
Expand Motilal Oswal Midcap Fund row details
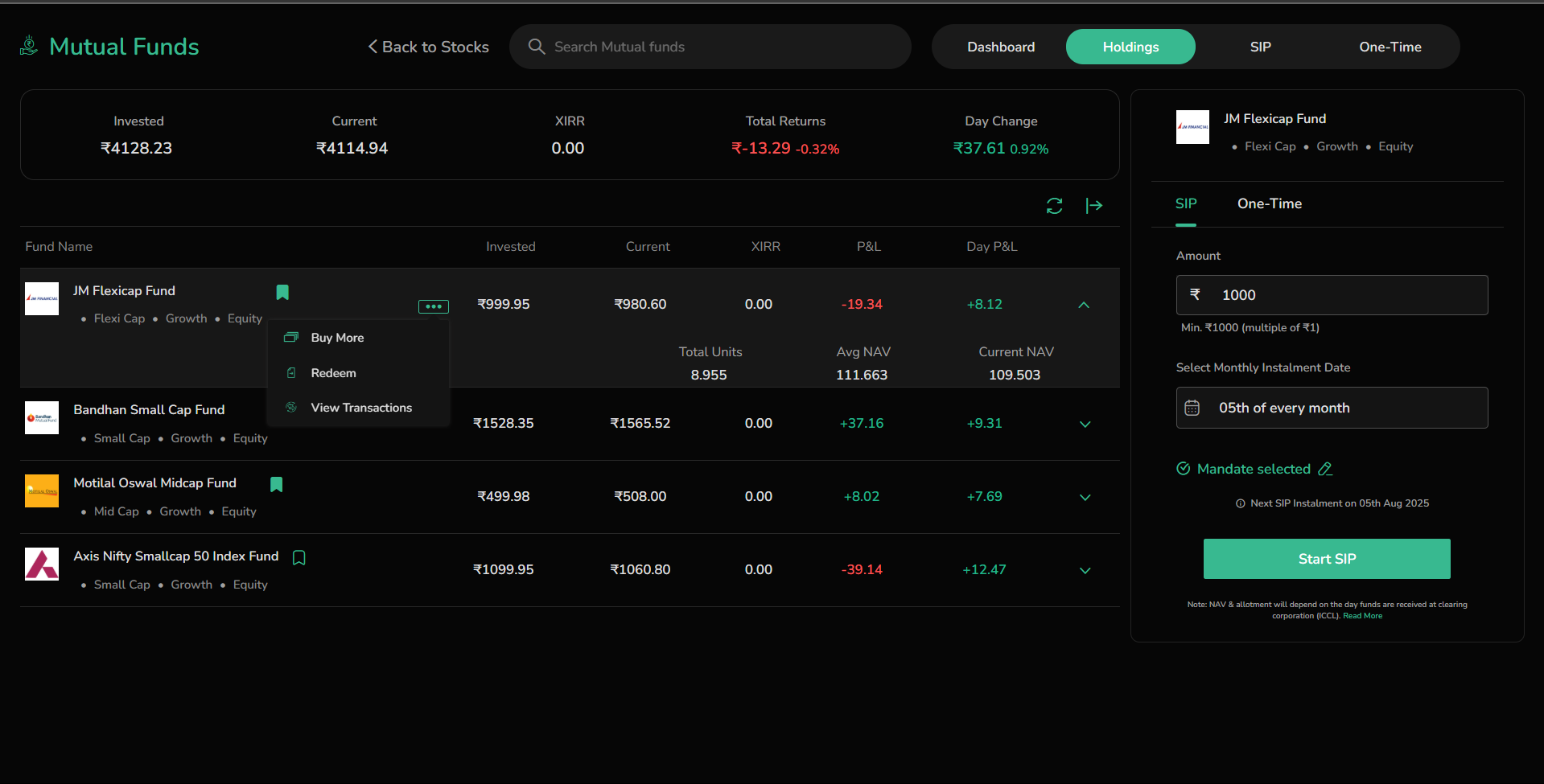pos(1085,497)
